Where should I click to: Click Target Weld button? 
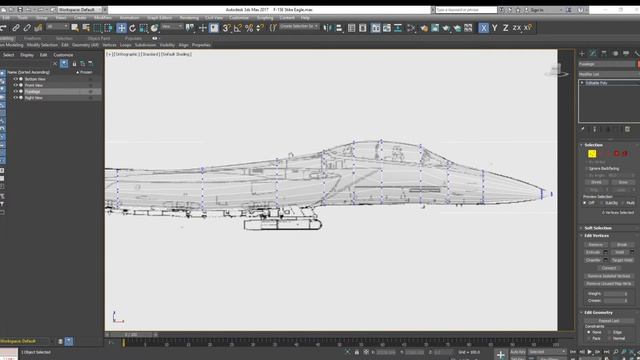tap(622, 260)
